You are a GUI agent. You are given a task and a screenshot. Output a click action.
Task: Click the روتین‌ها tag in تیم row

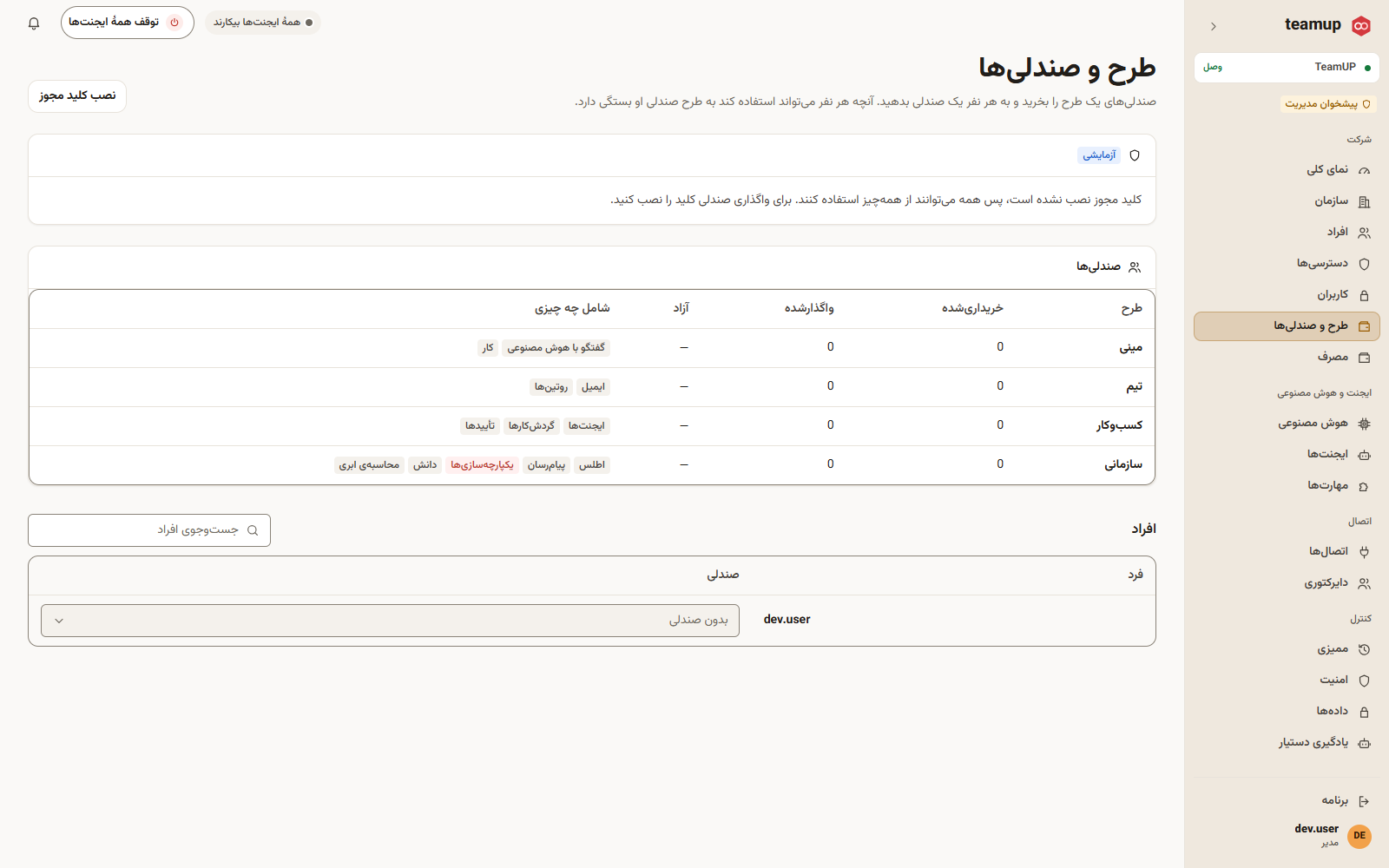coord(551,387)
